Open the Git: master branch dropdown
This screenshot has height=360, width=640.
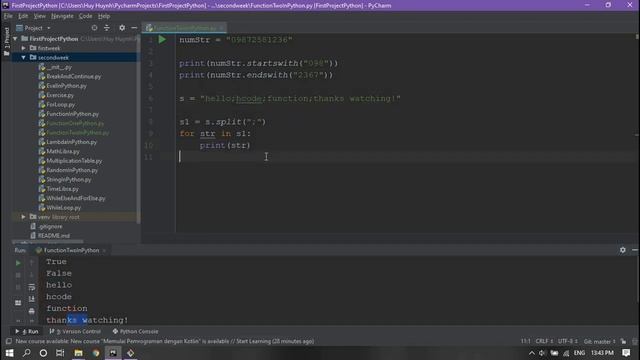click(600, 341)
